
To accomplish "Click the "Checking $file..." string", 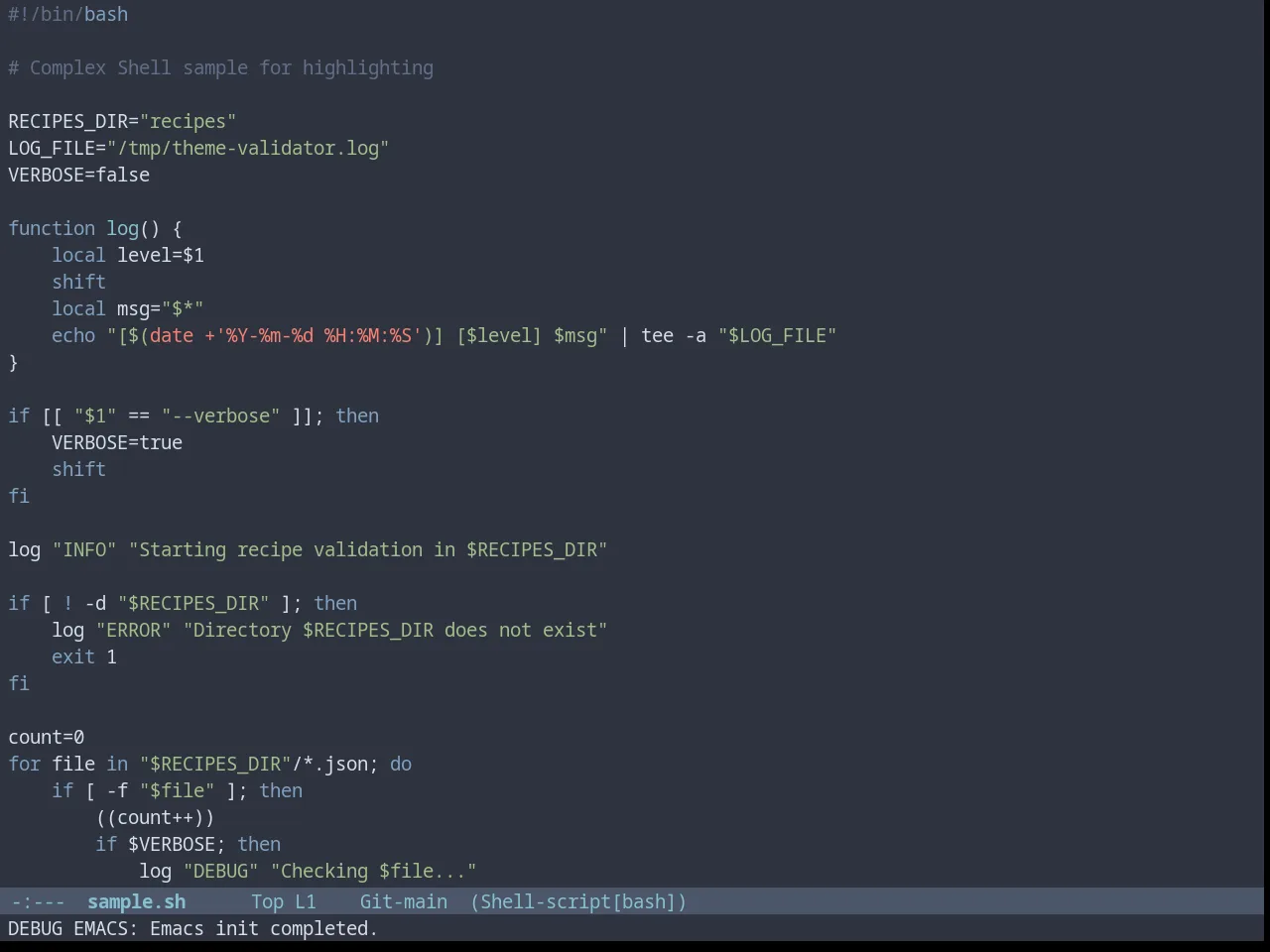I will (x=373, y=871).
